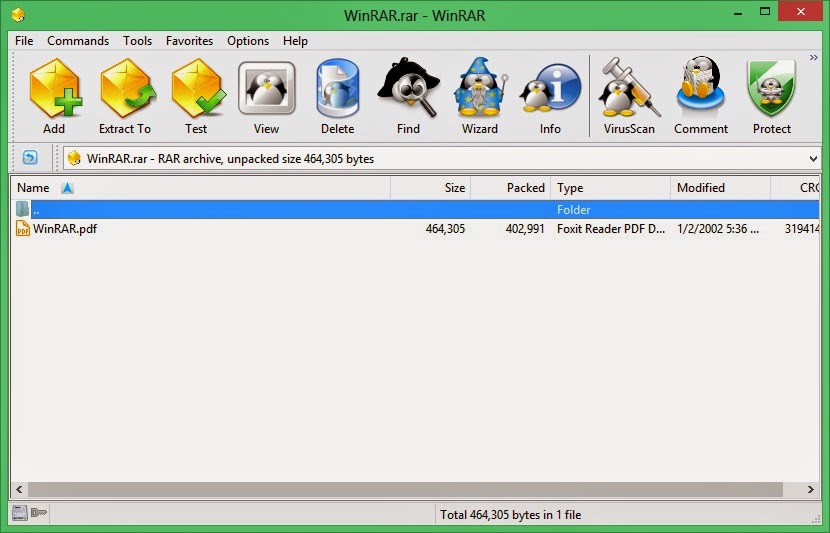Screen dimensions: 830x533
Task: Click the archive icon in the address bar
Action: tap(74, 158)
